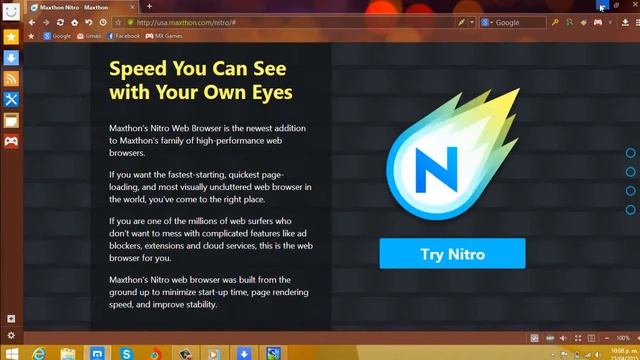
Task: Open sidebar settings gear
Action: 11,335
